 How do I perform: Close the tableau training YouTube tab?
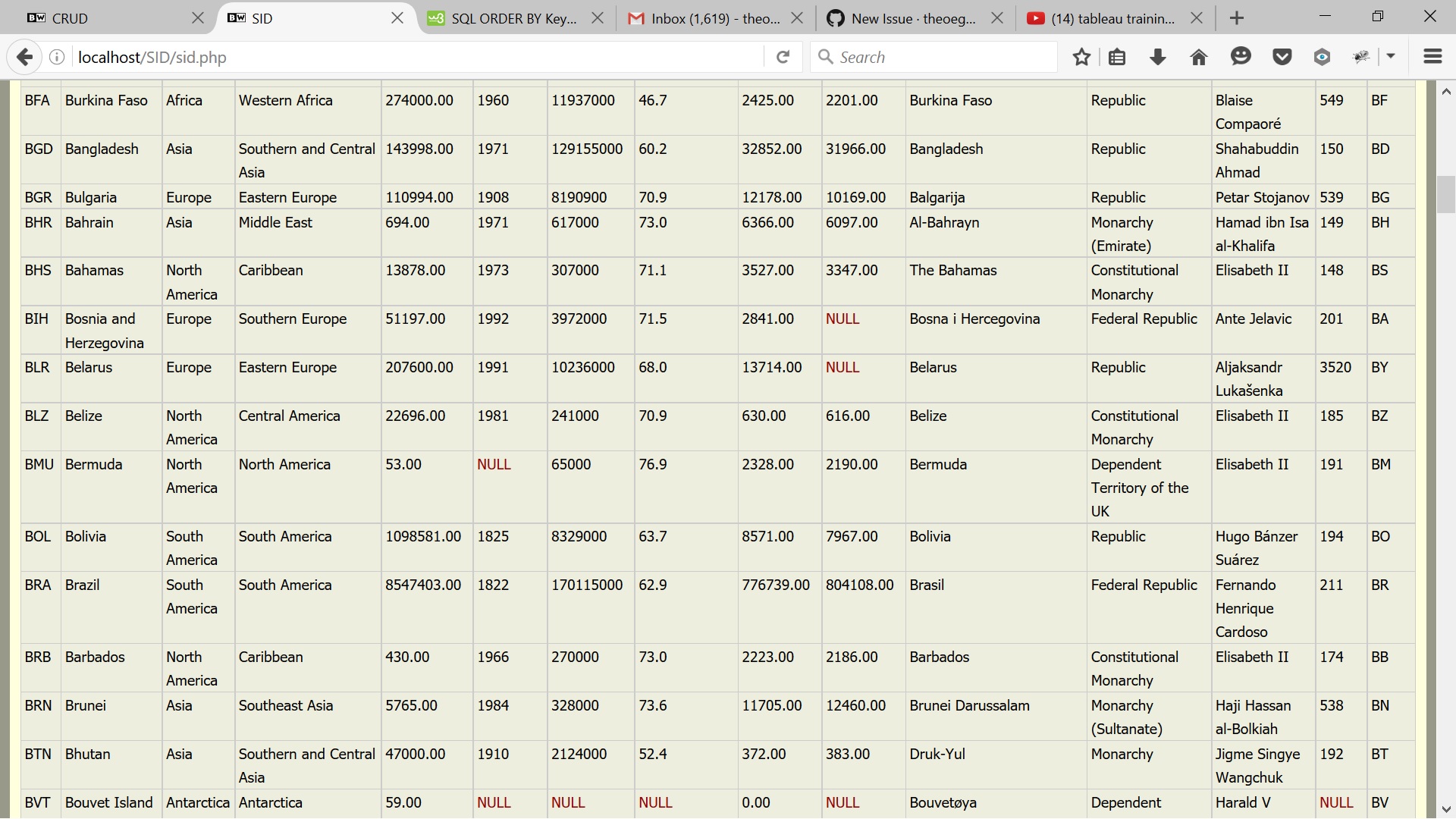click(1197, 18)
